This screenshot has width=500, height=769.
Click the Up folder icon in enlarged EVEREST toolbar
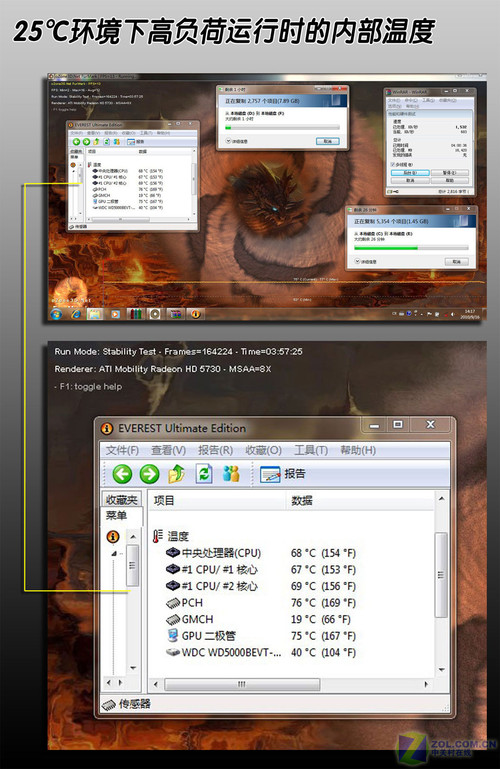[x=176, y=474]
